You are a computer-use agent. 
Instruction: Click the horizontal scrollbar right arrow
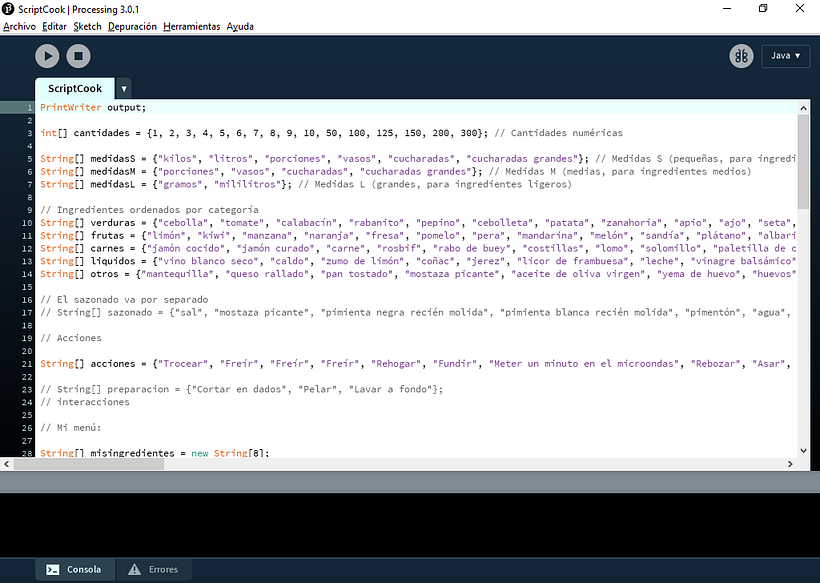[x=789, y=464]
